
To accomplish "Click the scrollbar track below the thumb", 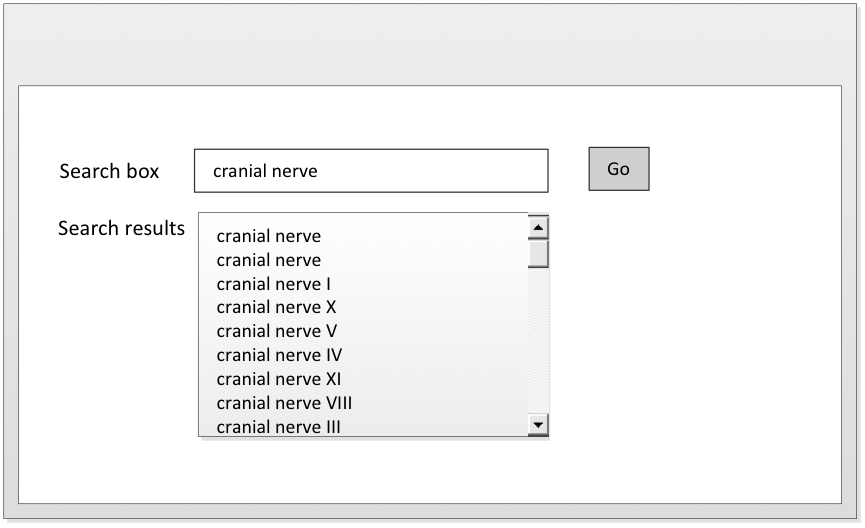I will pos(538,340).
